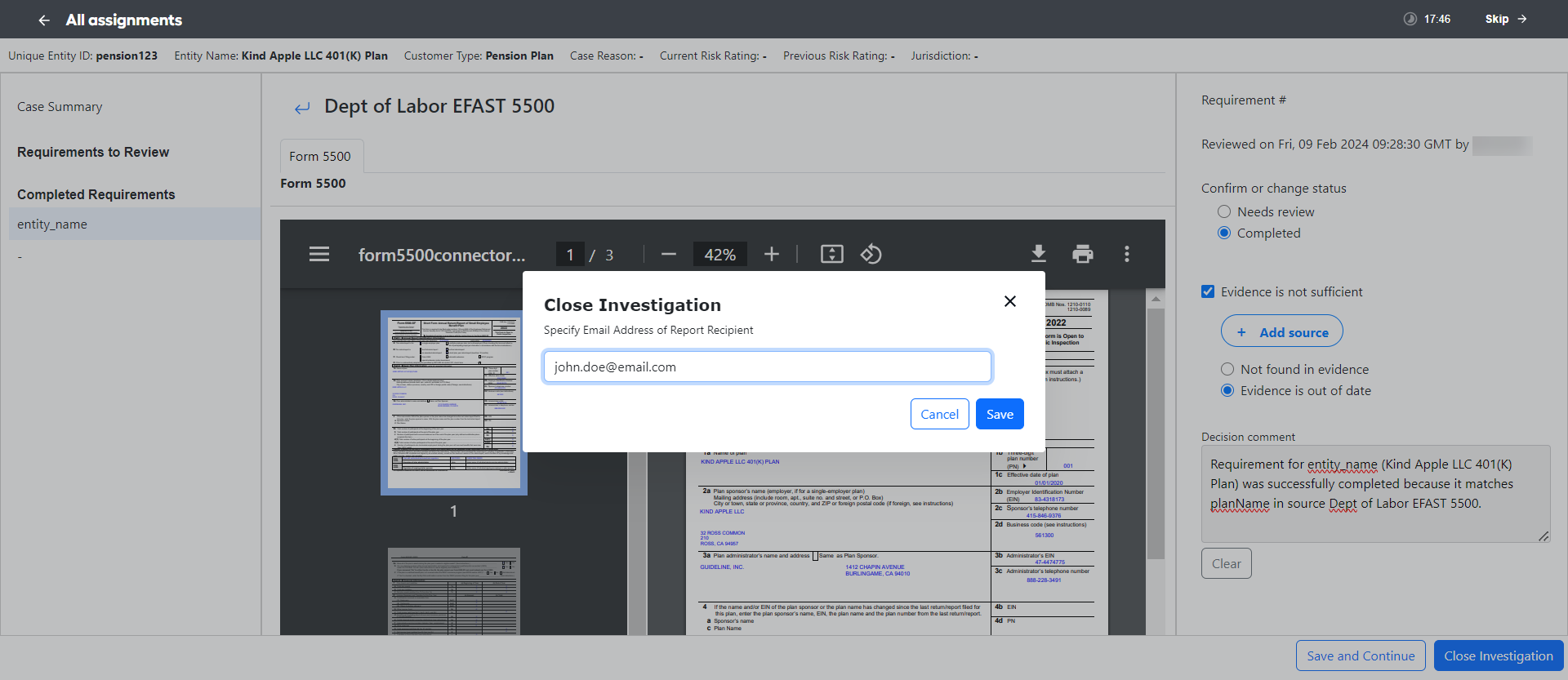Open Requirements to Review section
This screenshot has height=680, width=1568.
click(x=93, y=152)
